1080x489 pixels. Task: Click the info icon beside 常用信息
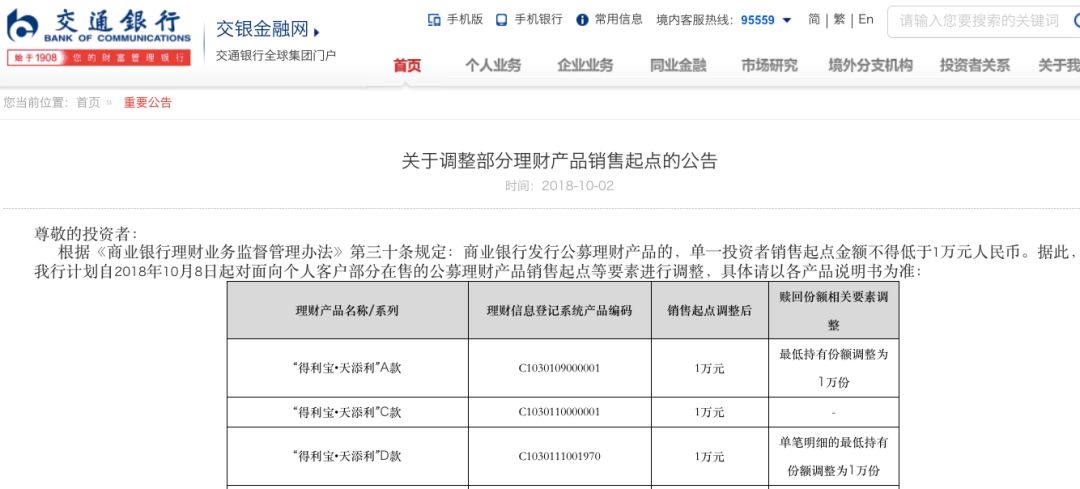pyautogui.click(x=583, y=20)
